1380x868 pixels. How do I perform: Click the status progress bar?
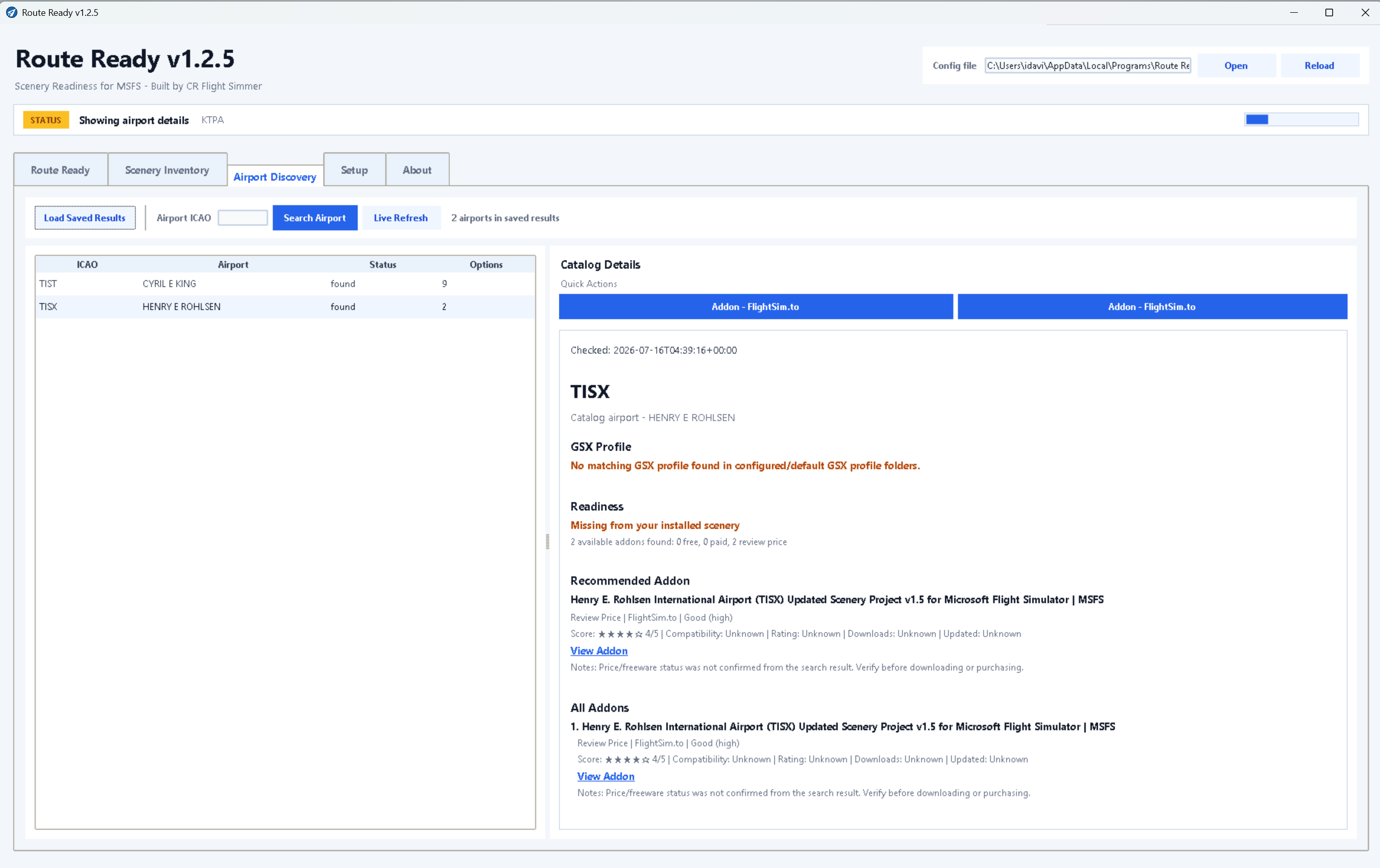pyautogui.click(x=1301, y=119)
